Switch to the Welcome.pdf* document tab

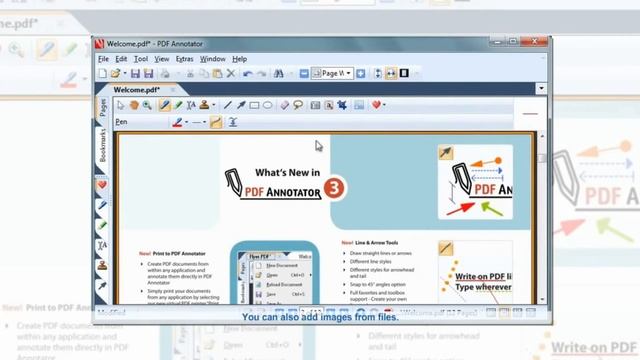point(137,90)
